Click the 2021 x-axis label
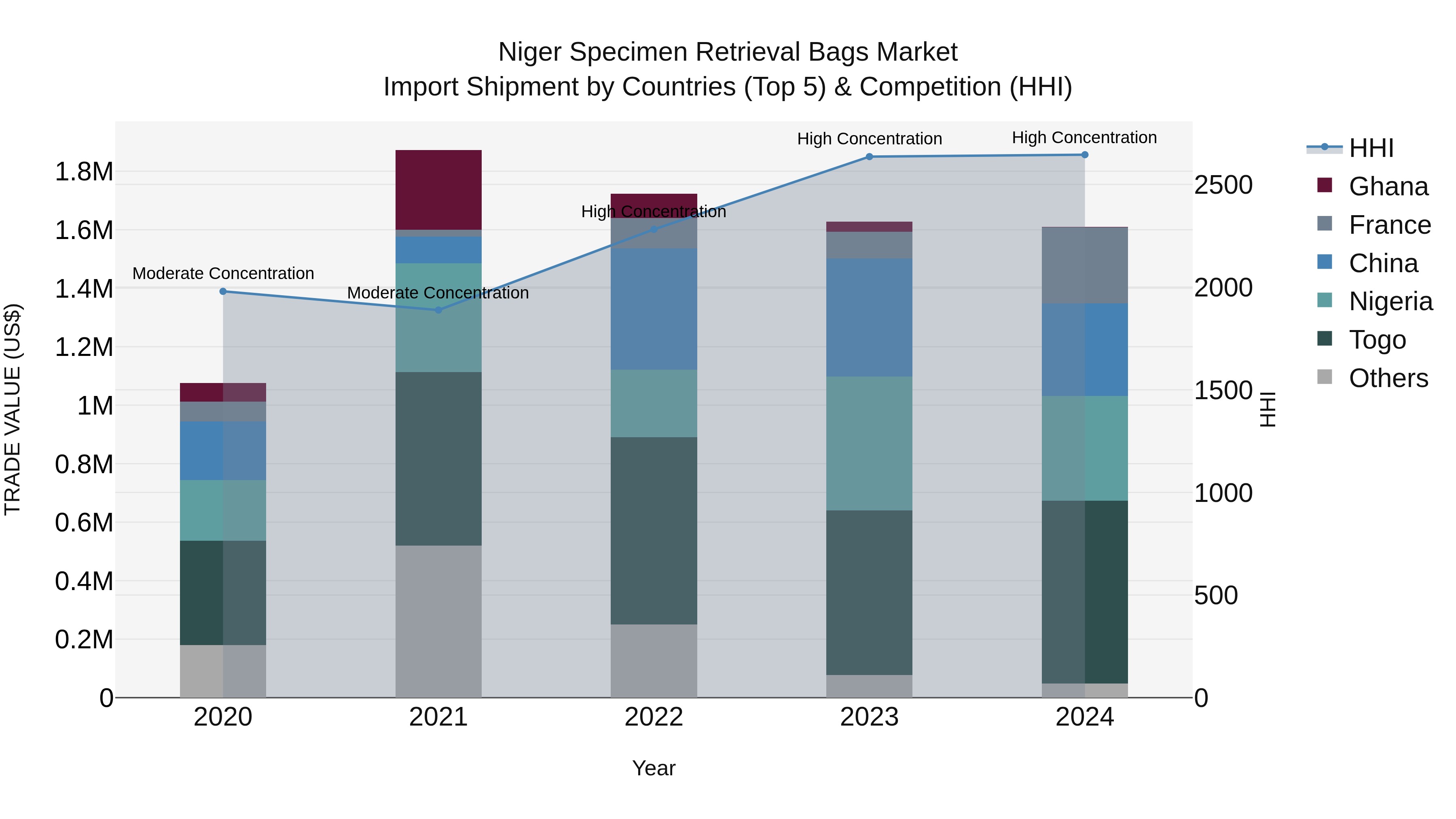The width and height of the screenshot is (1456, 819). [438, 717]
